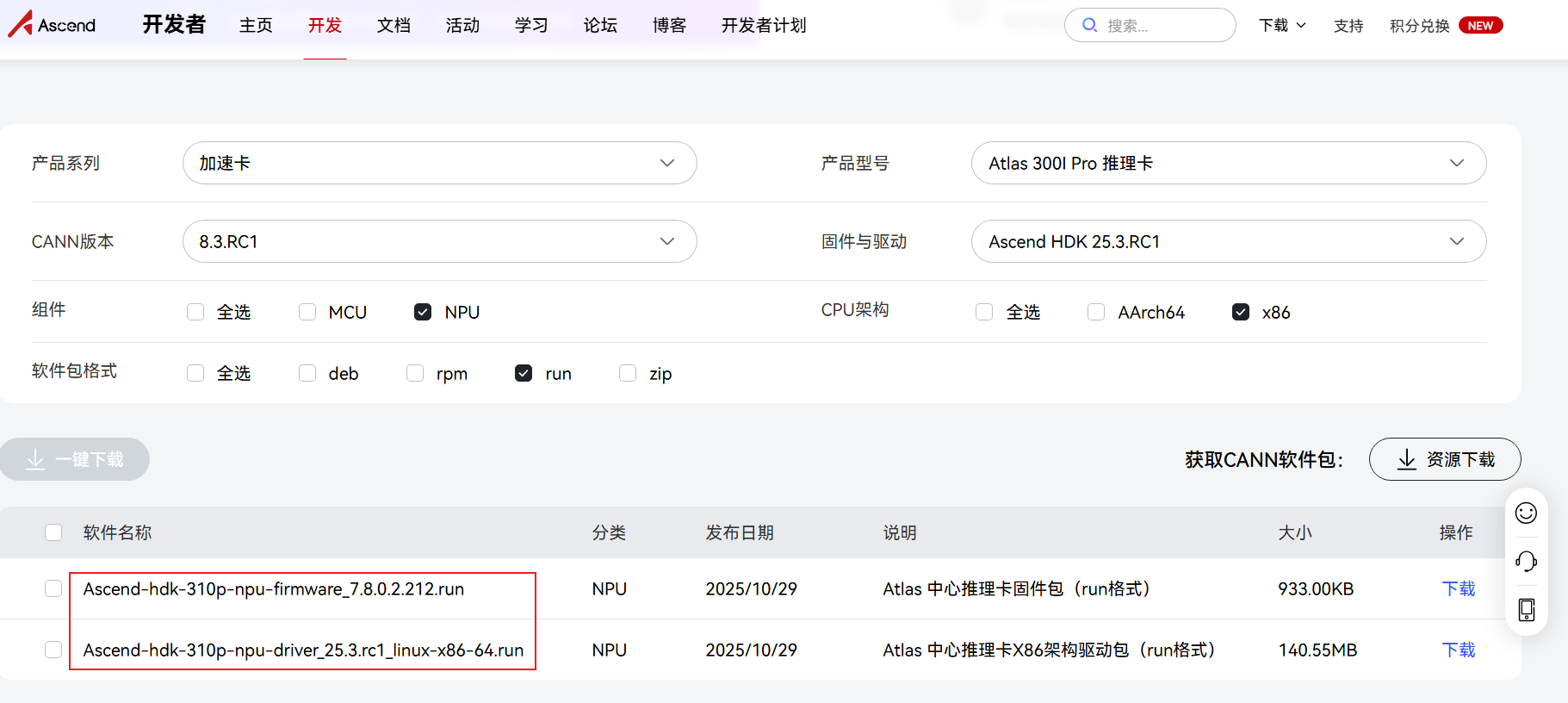The width and height of the screenshot is (1568, 703).
Task: Go to the 主页 nav tab
Action: [x=256, y=26]
